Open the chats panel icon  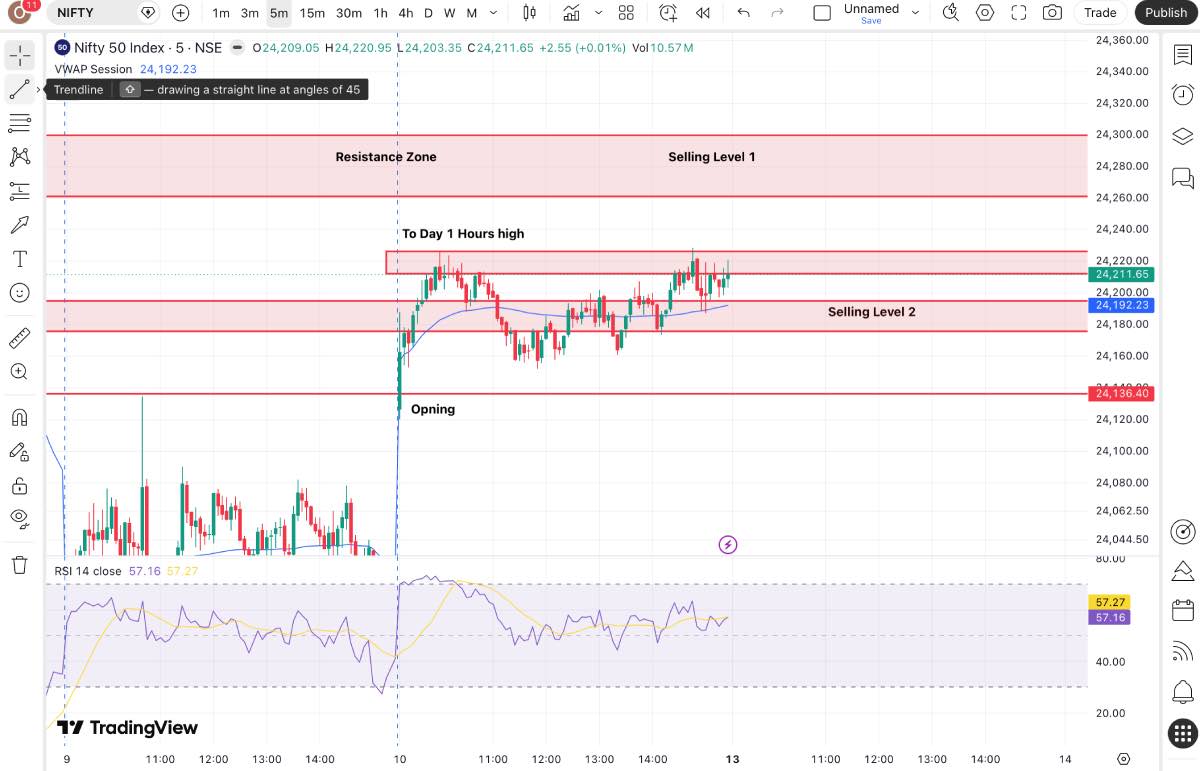(x=1183, y=178)
